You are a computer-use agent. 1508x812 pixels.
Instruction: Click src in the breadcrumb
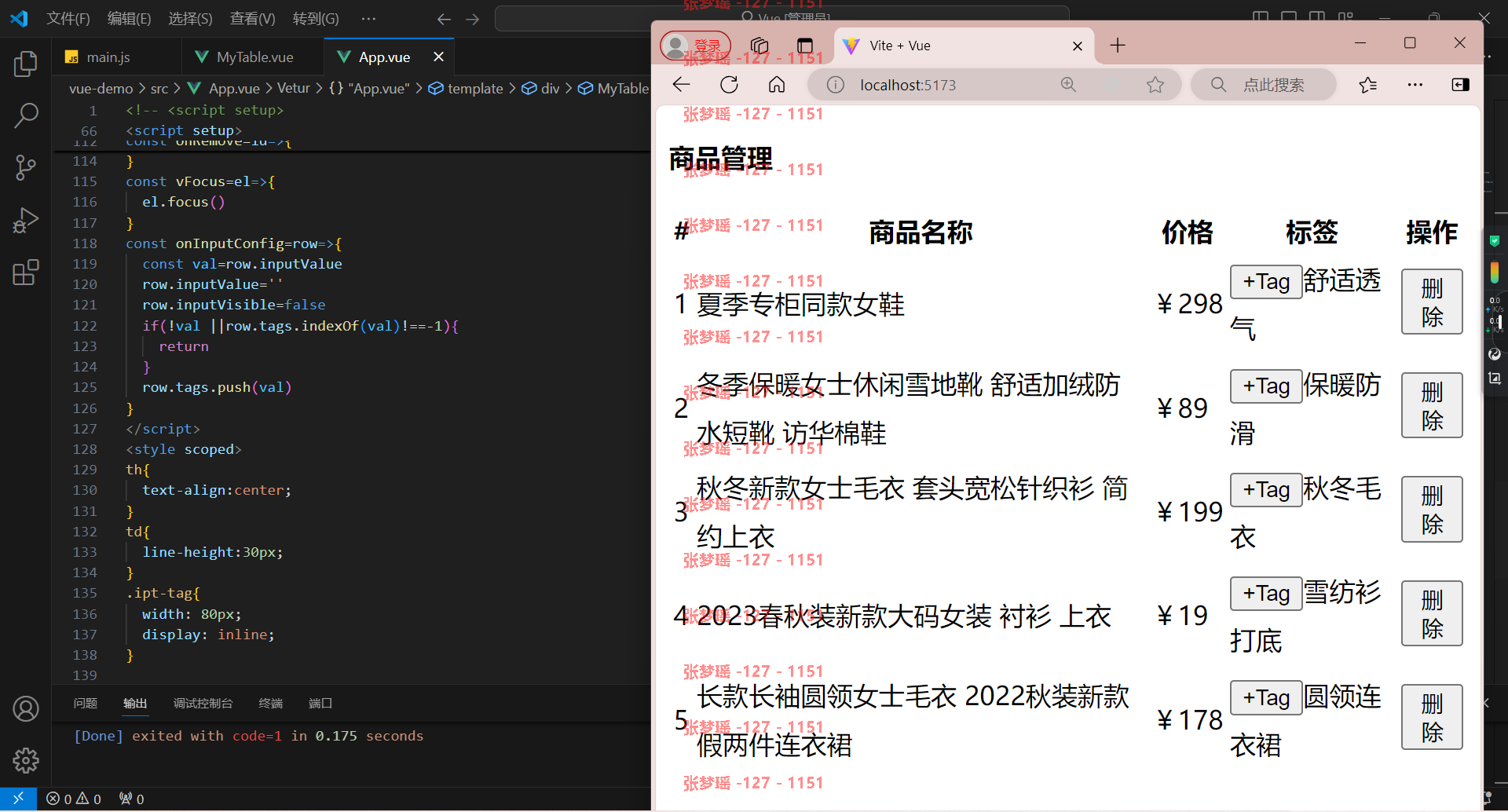[x=159, y=88]
